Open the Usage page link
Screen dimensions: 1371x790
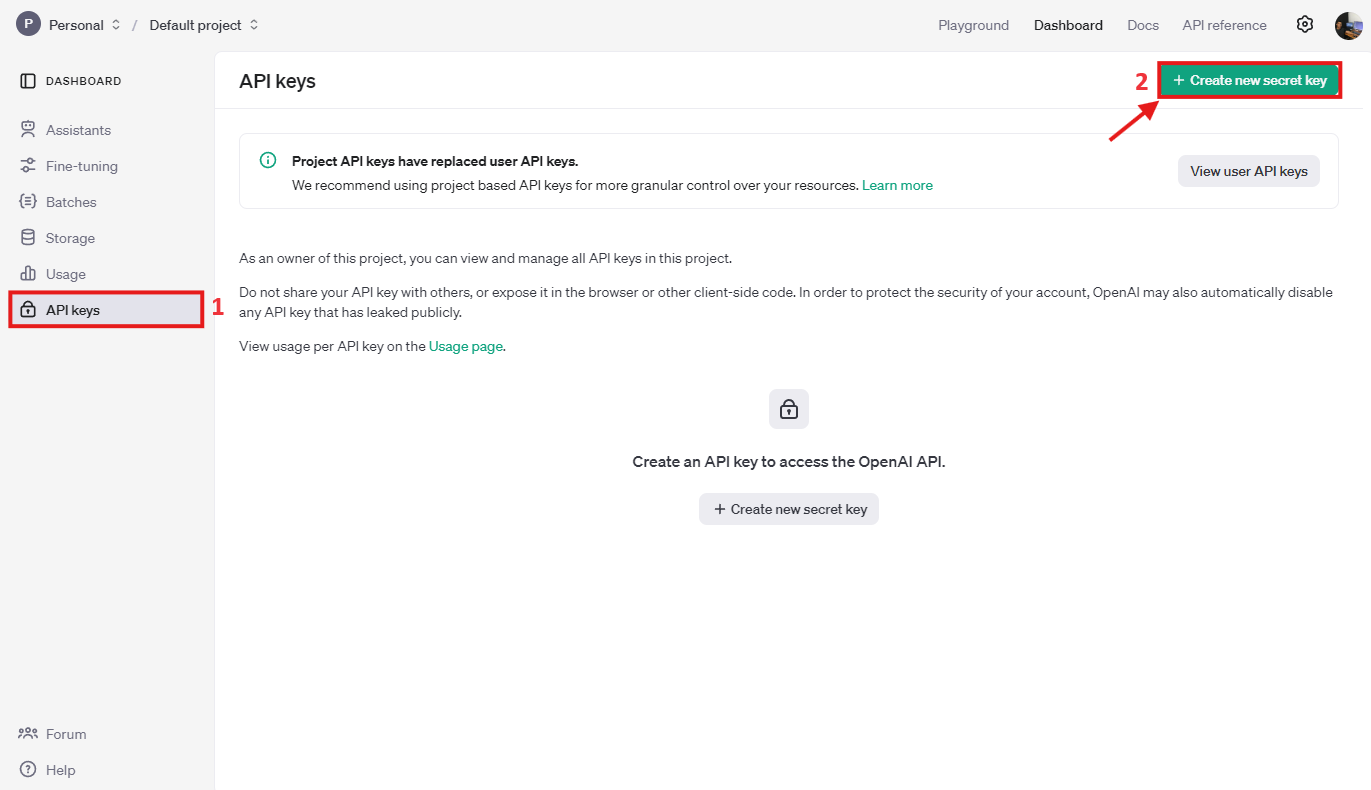pyautogui.click(x=465, y=346)
